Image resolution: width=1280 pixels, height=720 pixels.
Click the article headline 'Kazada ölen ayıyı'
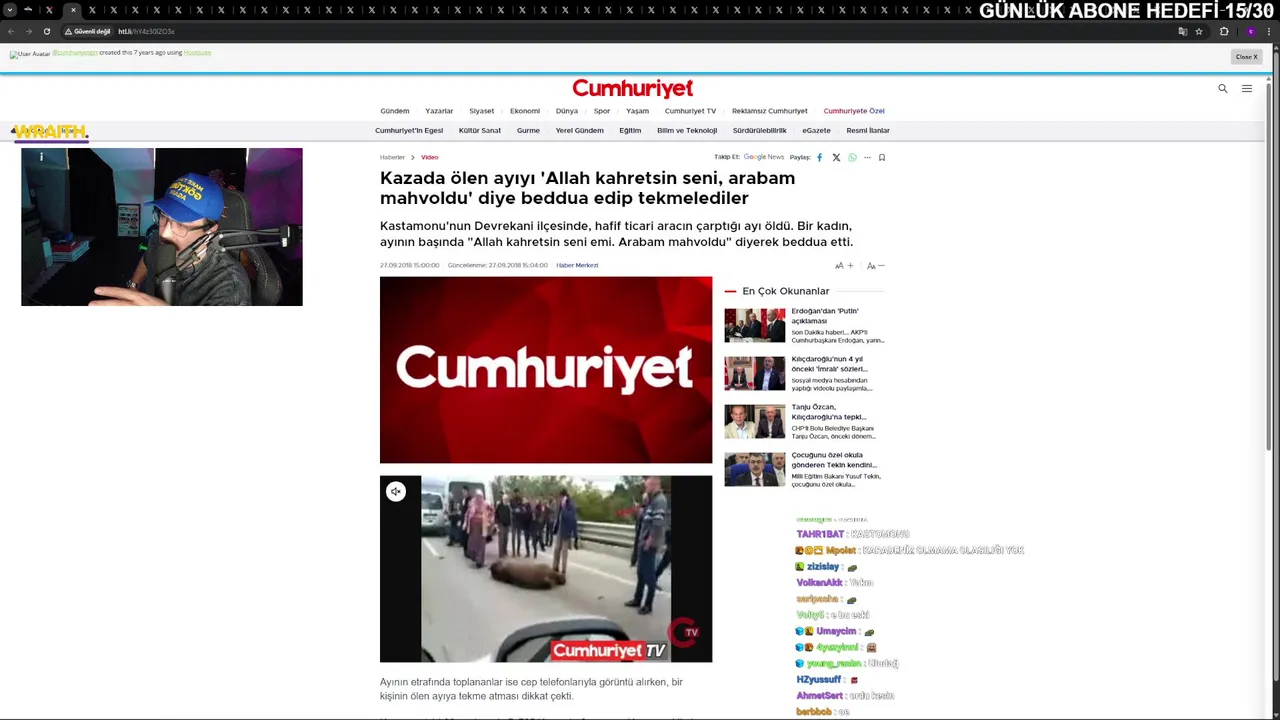(587, 188)
